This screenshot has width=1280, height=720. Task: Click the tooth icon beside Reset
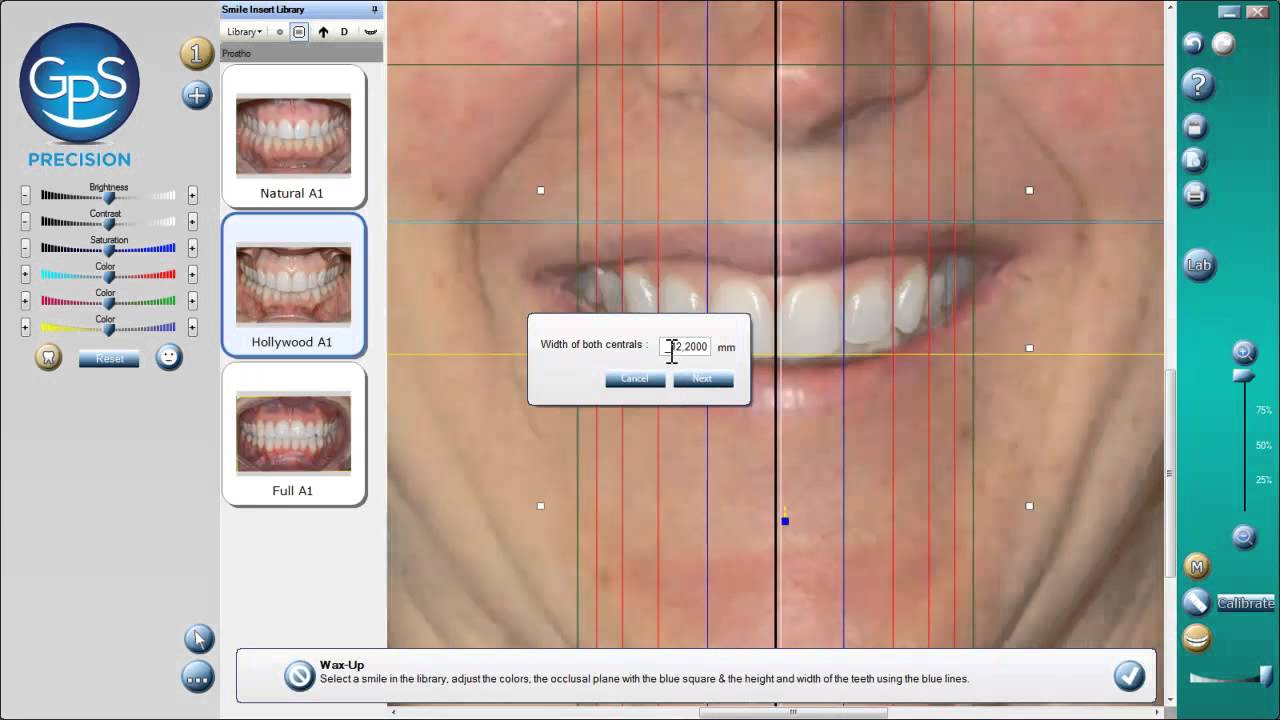coord(48,357)
